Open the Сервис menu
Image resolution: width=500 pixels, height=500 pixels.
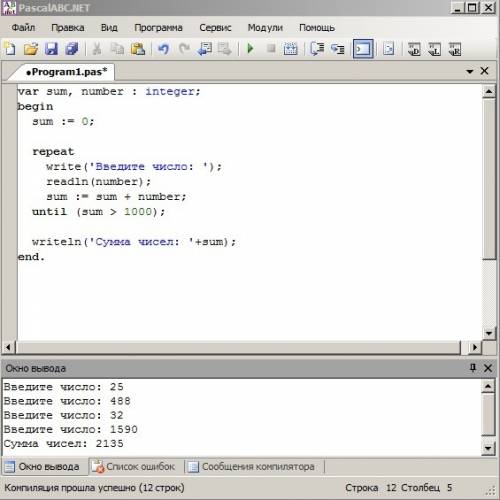(215, 28)
